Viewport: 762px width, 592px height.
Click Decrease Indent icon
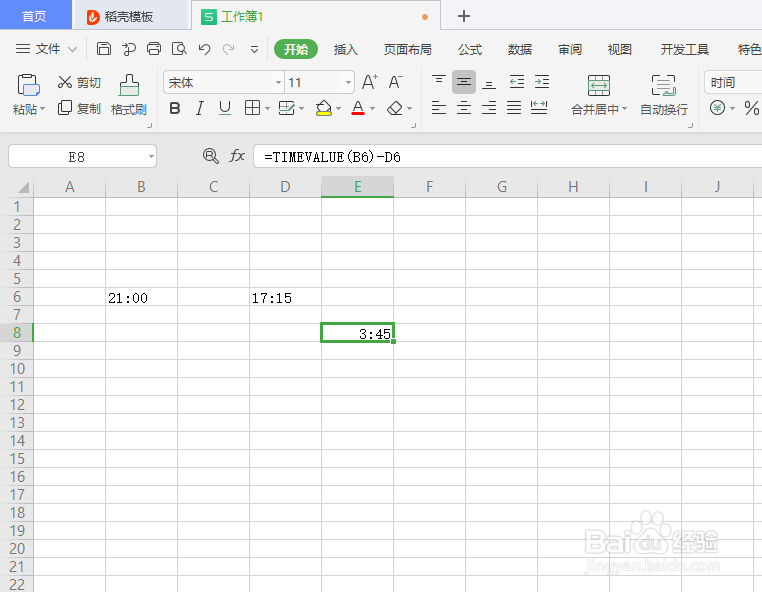point(517,82)
